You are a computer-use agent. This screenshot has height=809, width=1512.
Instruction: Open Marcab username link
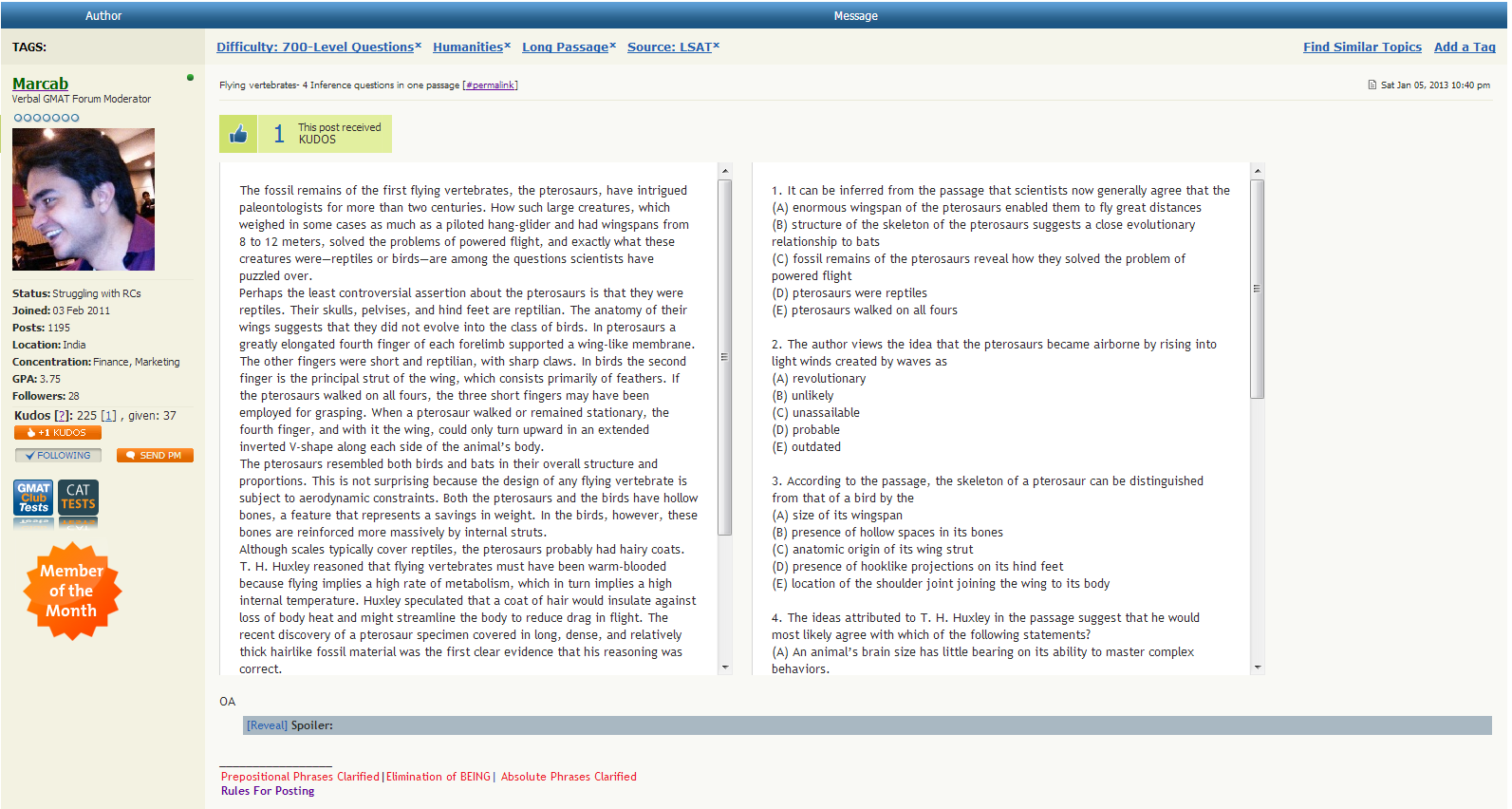[x=40, y=84]
